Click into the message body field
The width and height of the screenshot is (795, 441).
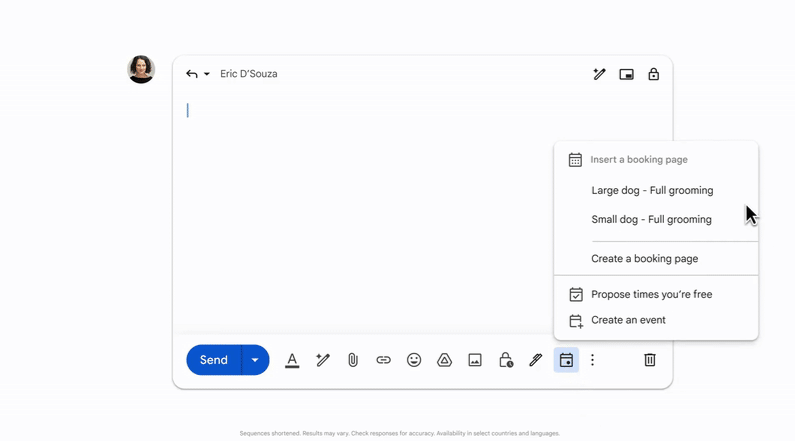423,213
